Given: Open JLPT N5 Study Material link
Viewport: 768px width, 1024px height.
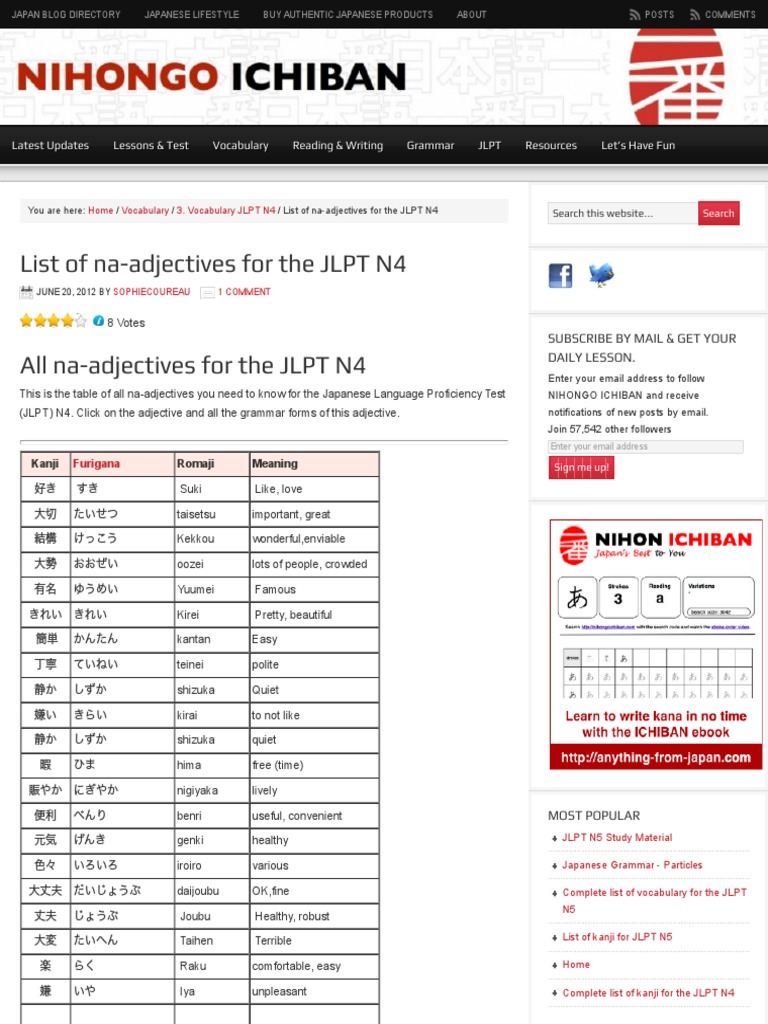Looking at the screenshot, I should [617, 837].
